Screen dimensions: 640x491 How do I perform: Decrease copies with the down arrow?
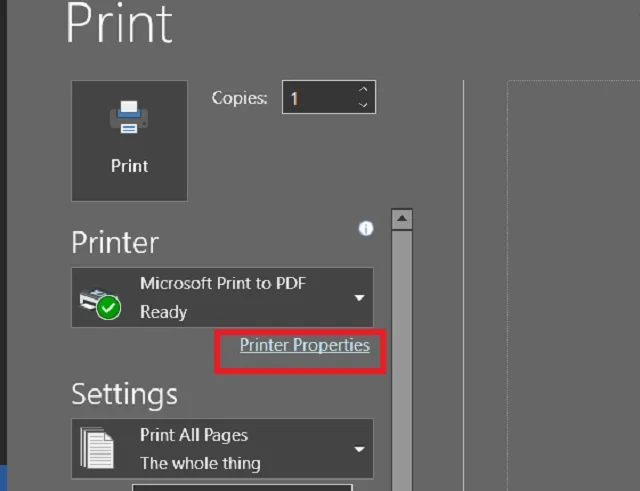(x=363, y=105)
